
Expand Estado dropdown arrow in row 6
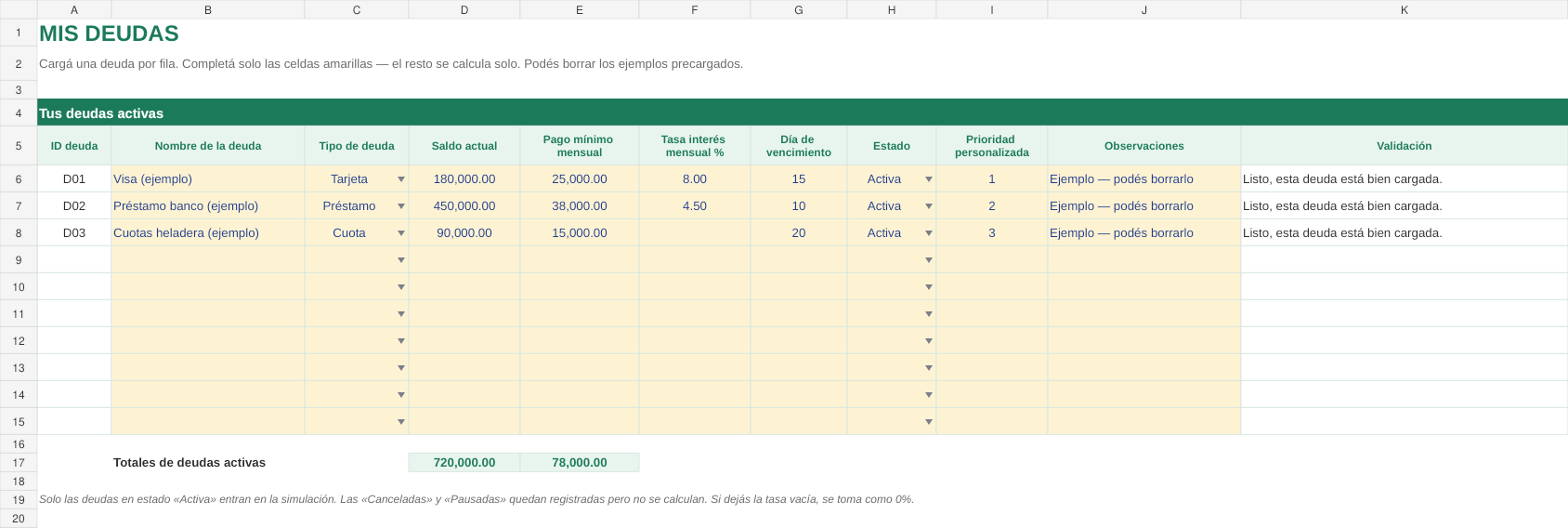coord(929,179)
